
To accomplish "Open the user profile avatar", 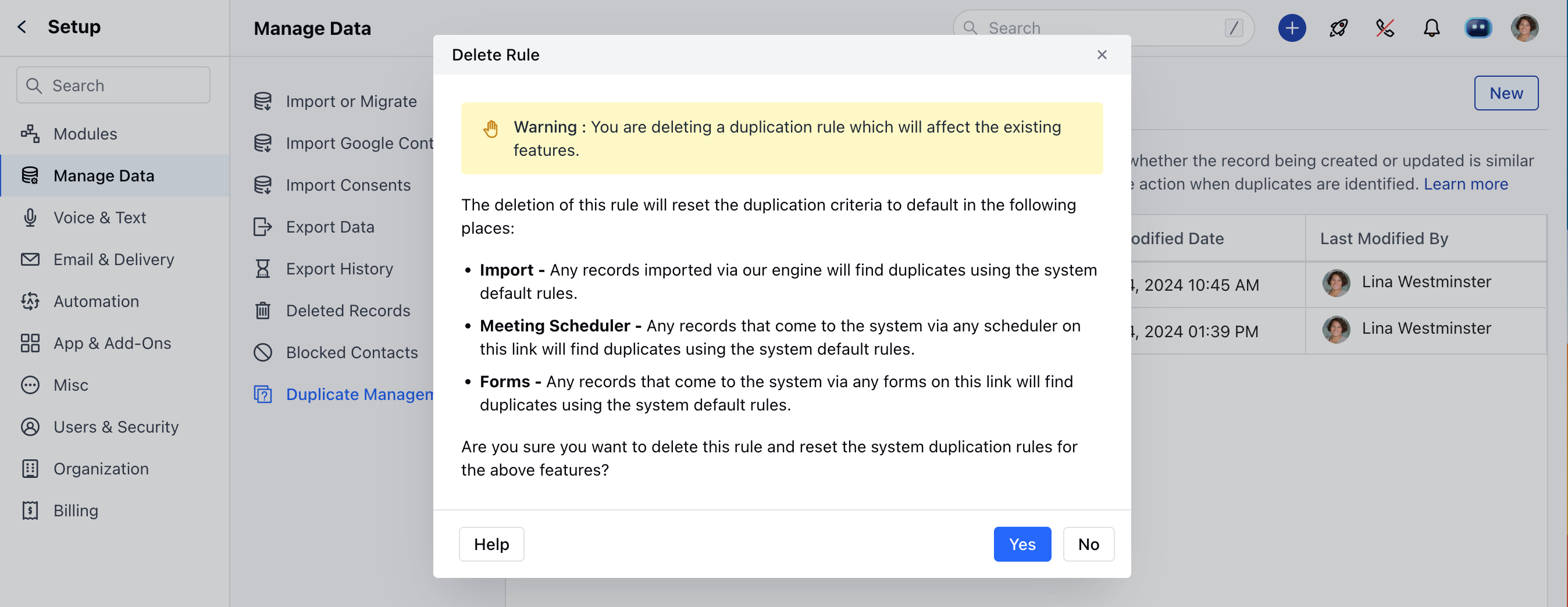I will (1524, 28).
